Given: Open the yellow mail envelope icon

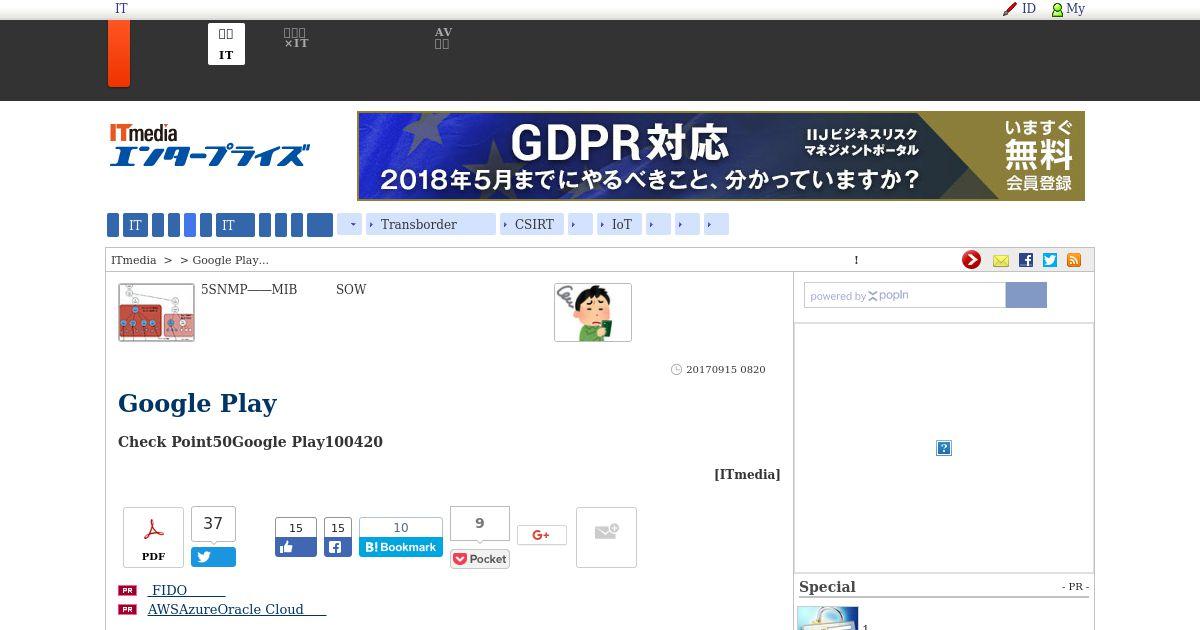Looking at the screenshot, I should (x=1001, y=260).
